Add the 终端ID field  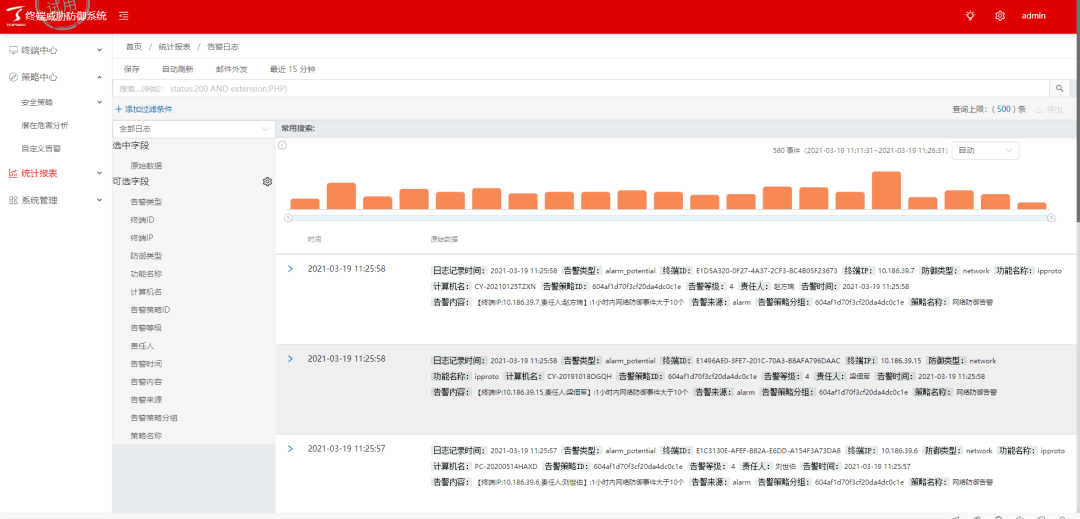143,220
